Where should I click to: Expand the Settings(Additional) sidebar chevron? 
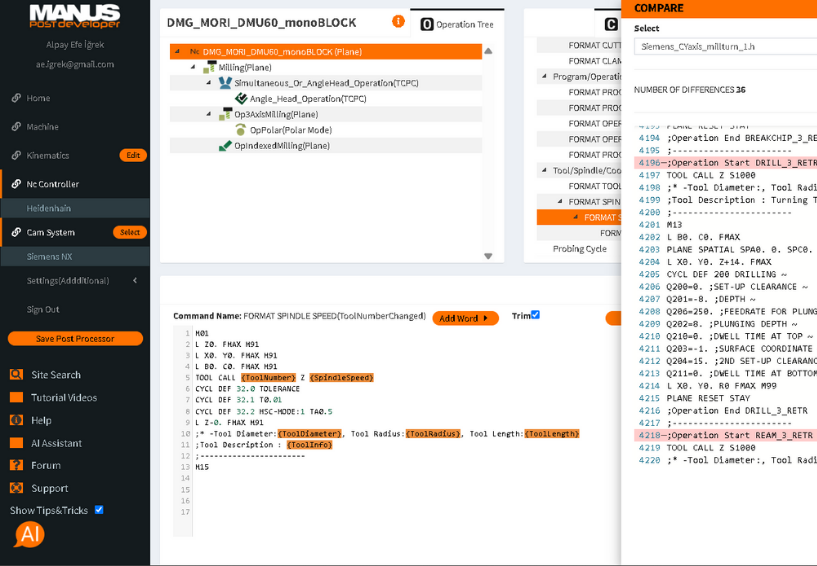135,281
